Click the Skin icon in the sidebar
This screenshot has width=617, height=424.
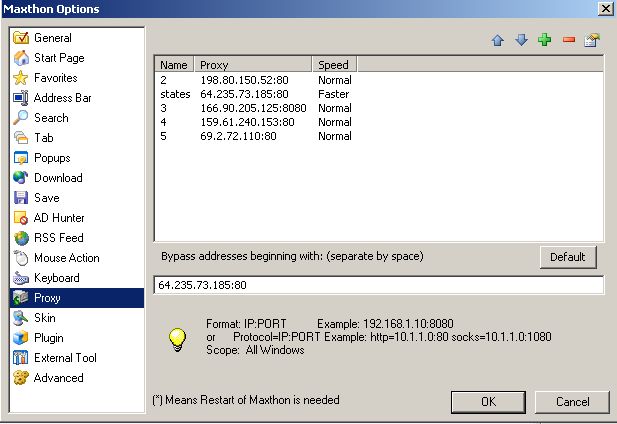coord(21,318)
